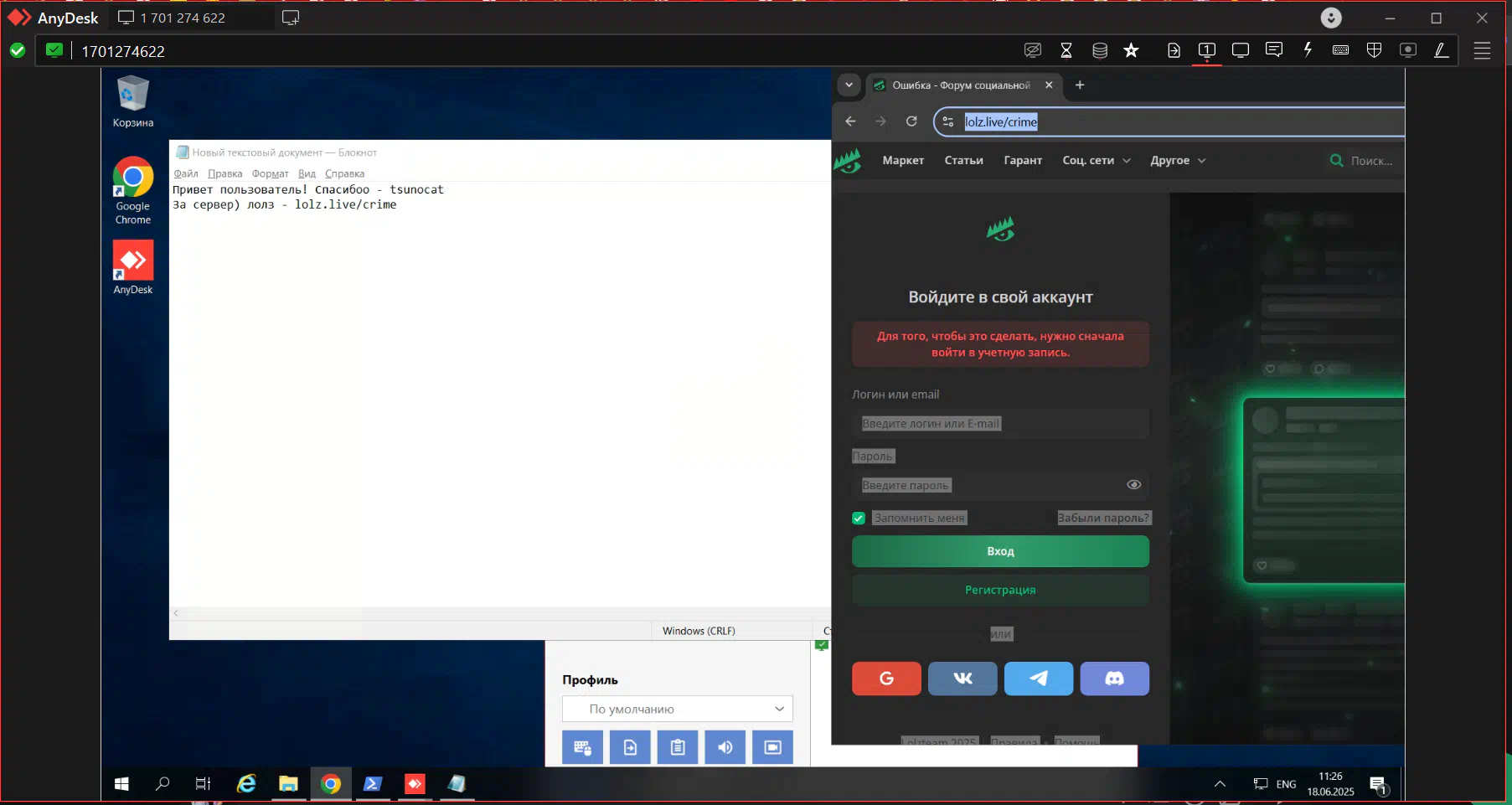Open the AnyDesk keyboard settings icon
1512x805 pixels.
[1340, 50]
